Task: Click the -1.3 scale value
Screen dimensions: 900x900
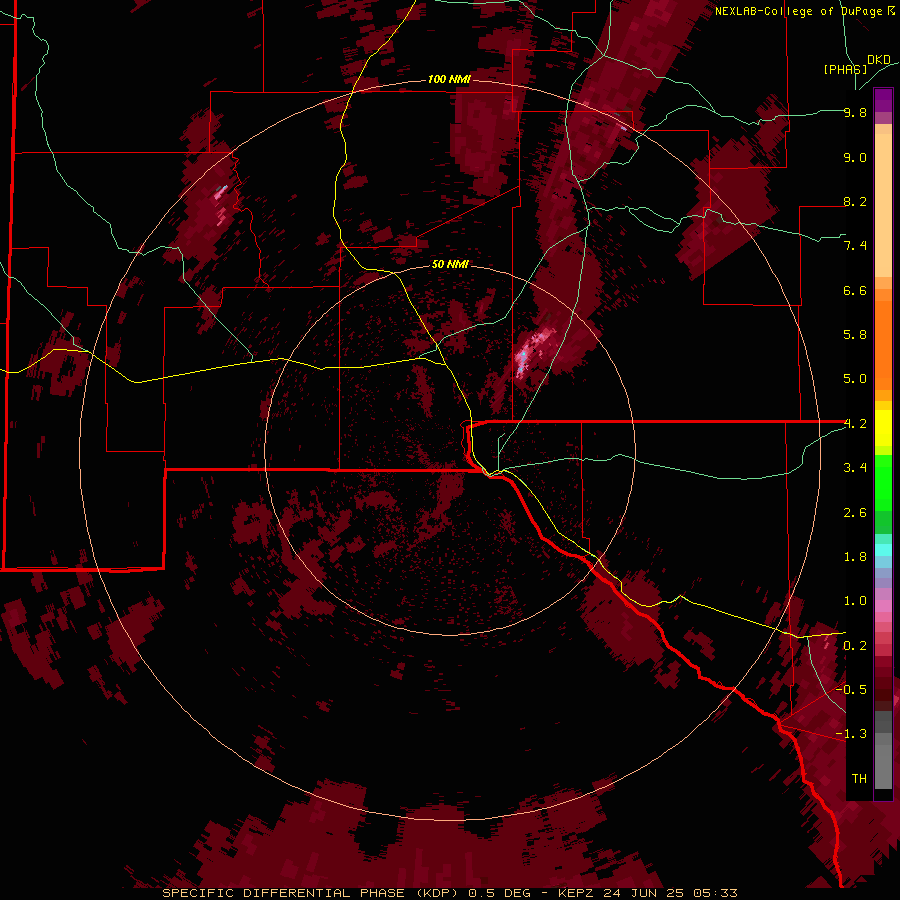Action: click(x=851, y=734)
